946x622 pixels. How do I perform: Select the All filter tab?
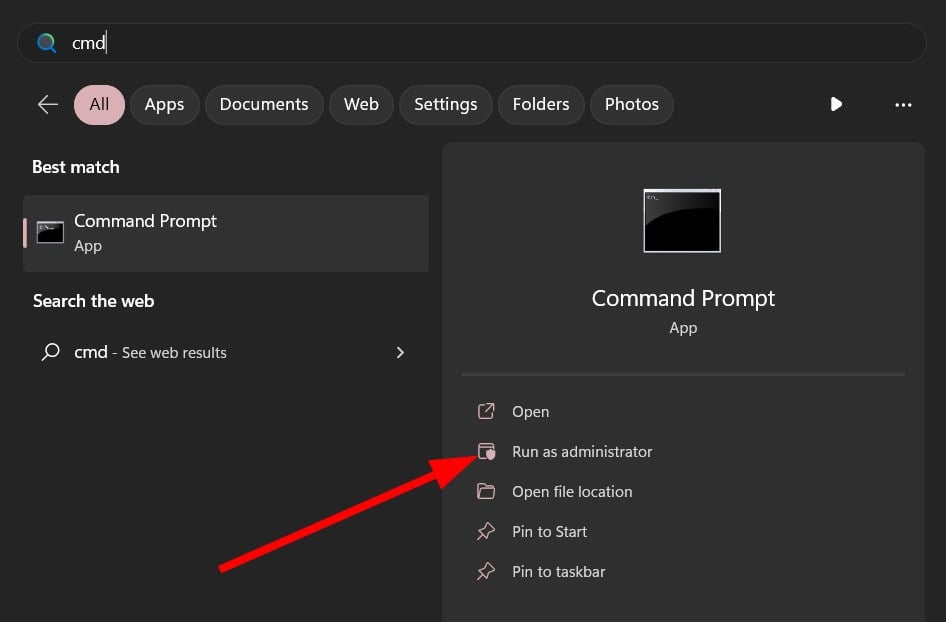click(99, 104)
